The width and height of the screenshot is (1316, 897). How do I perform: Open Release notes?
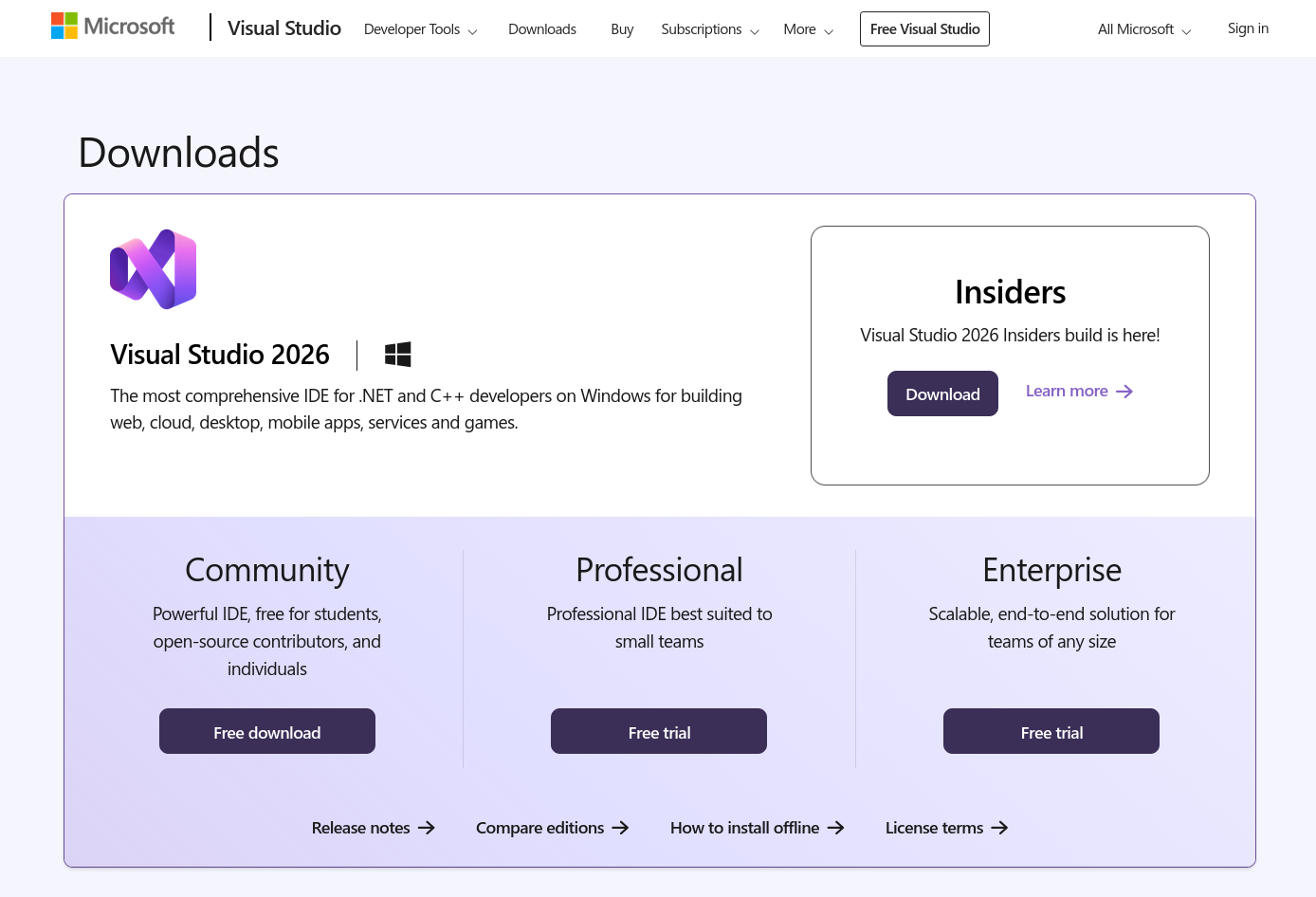pyautogui.click(x=360, y=827)
